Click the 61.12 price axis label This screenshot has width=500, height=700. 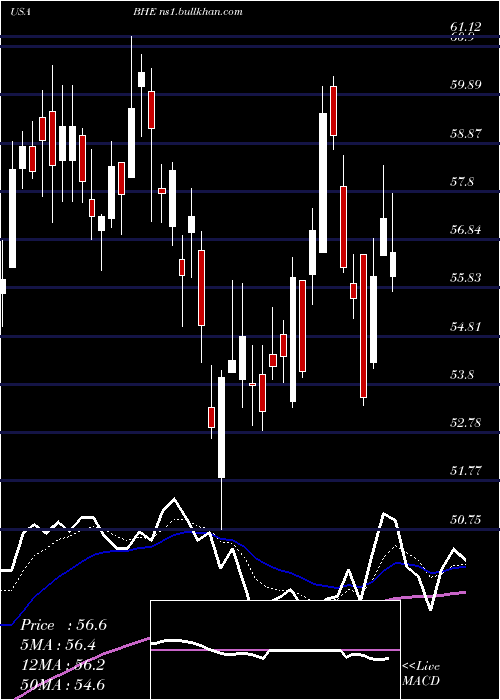point(466,27)
